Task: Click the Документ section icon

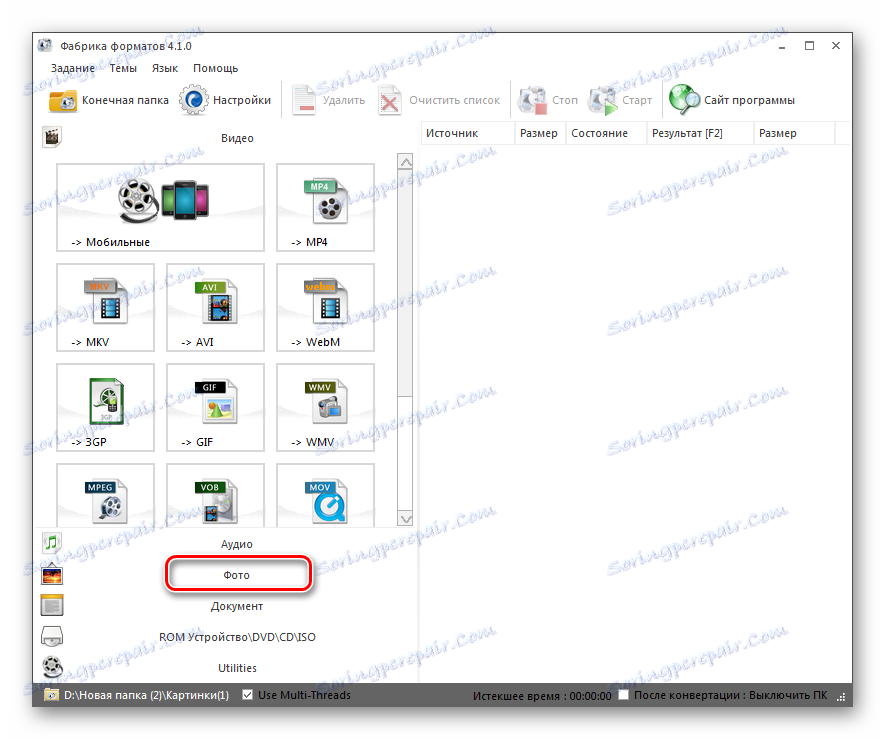Action: click(52, 606)
